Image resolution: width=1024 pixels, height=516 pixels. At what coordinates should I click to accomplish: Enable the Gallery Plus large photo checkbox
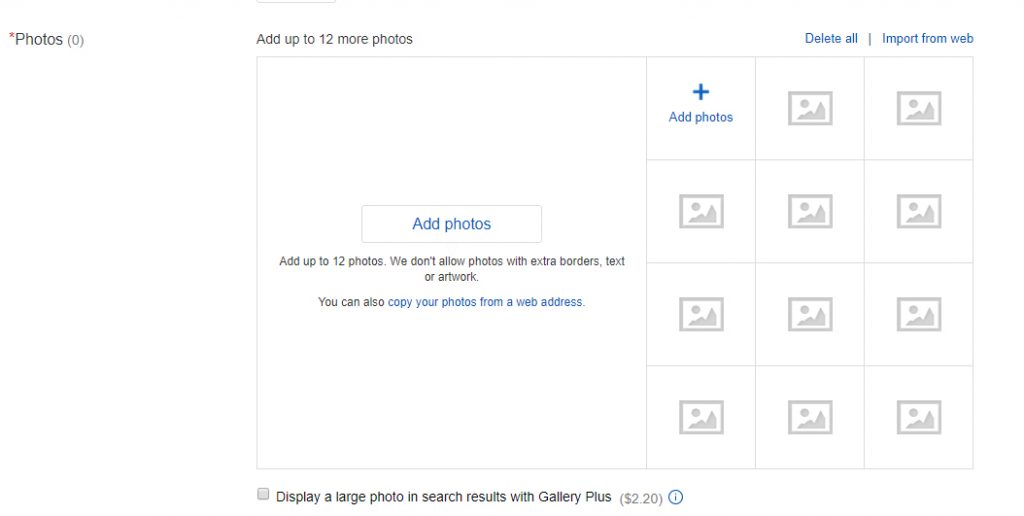(263, 494)
